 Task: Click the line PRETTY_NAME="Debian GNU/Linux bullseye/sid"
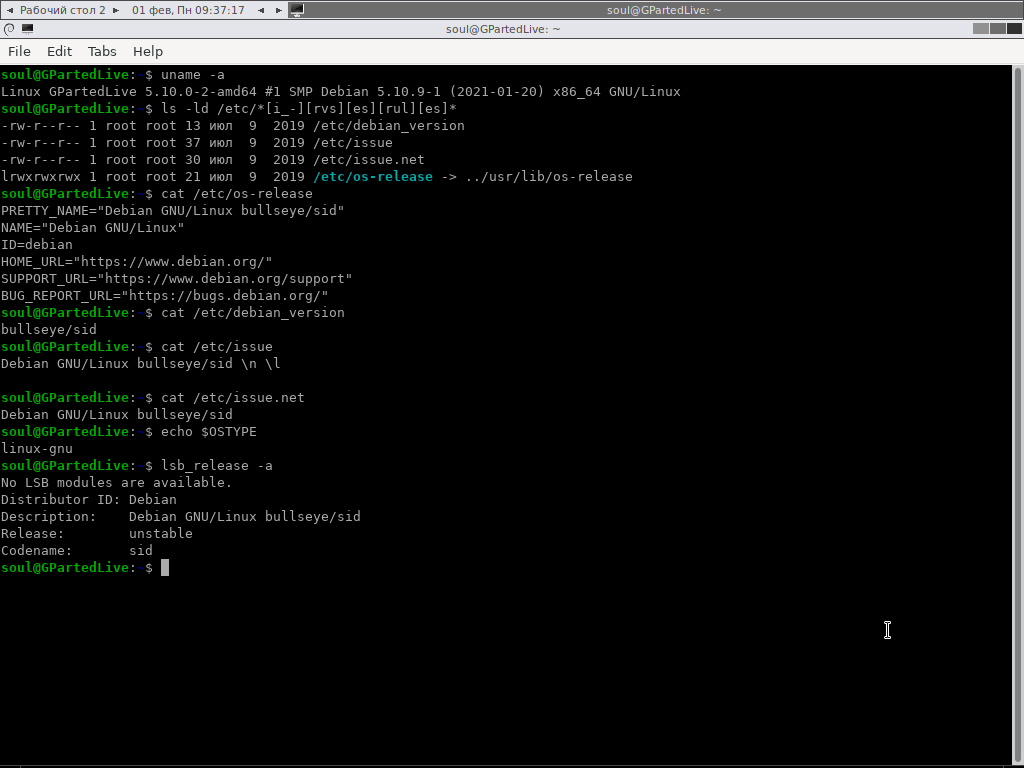pyautogui.click(x=172, y=210)
